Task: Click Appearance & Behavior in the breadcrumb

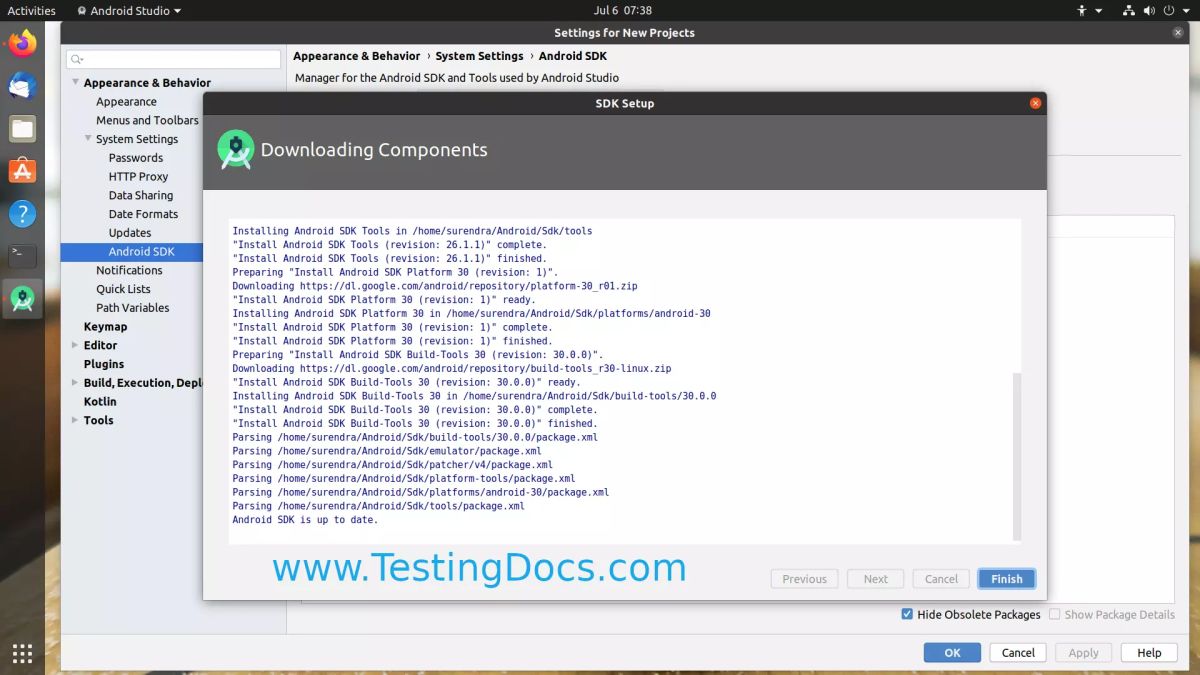Action: (x=357, y=56)
